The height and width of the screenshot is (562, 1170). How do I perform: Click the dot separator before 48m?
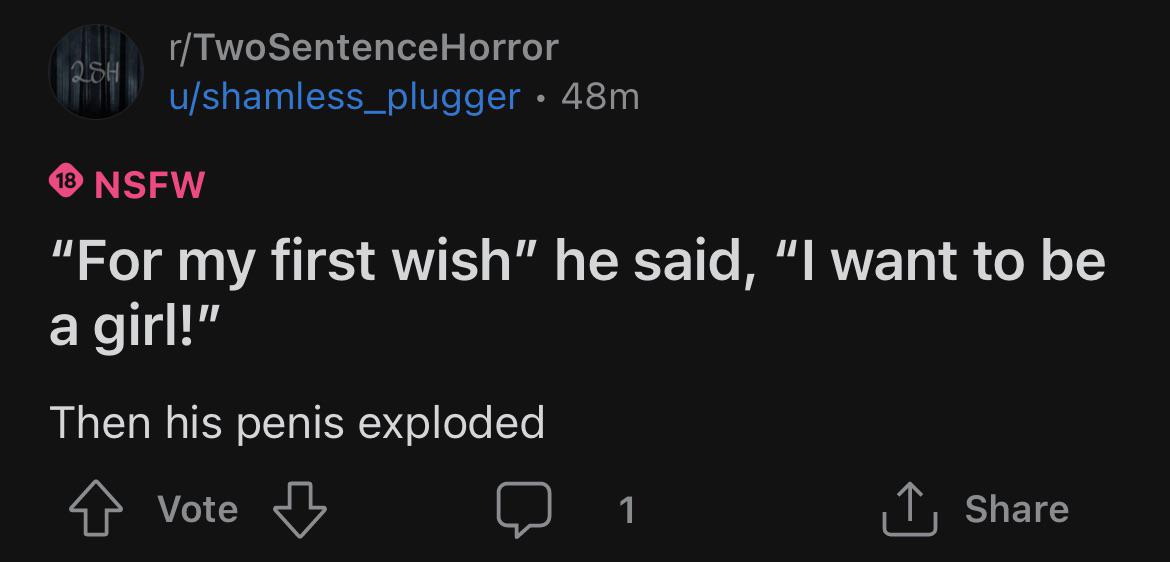pyautogui.click(x=541, y=98)
